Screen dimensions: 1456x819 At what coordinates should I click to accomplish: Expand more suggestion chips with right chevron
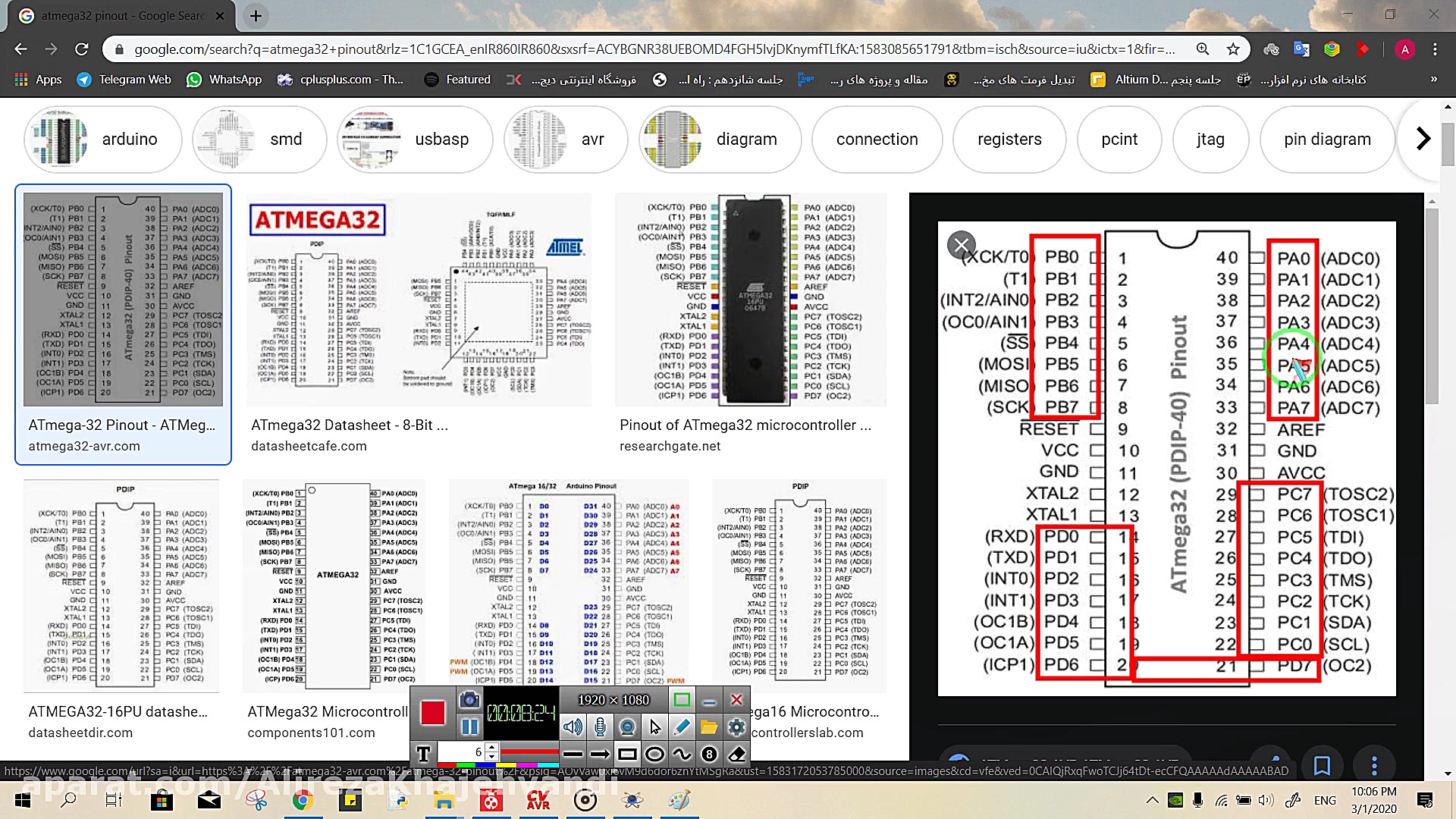(1423, 139)
